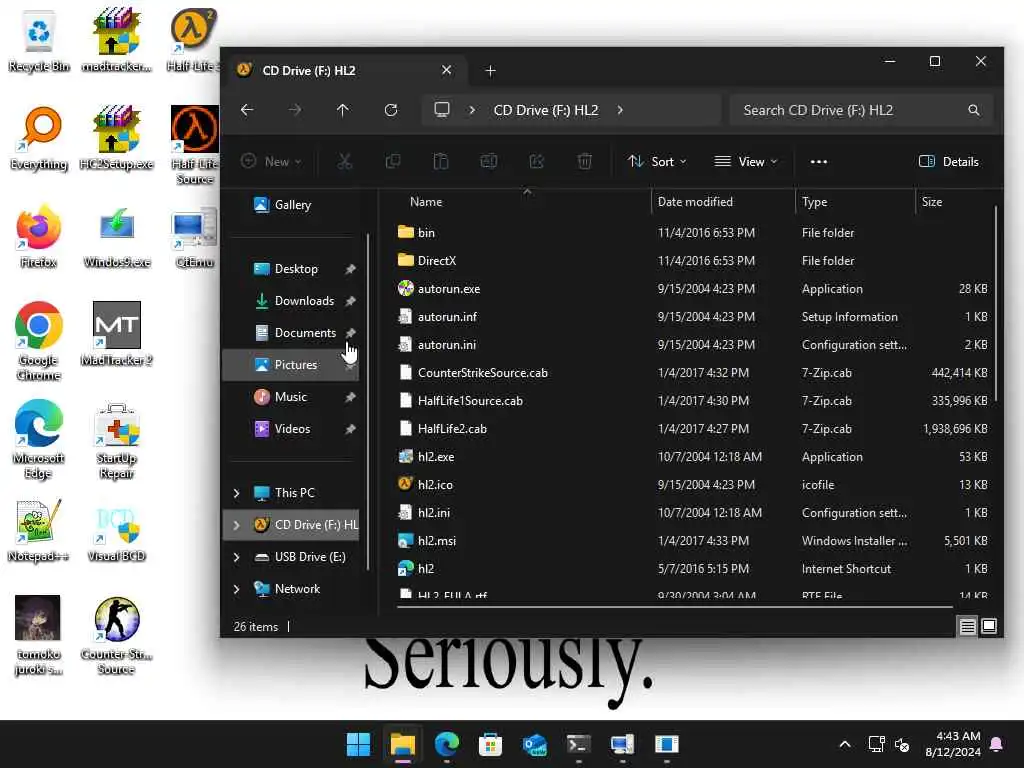Image resolution: width=1024 pixels, height=768 pixels.
Task: Click the Copy toolbar icon
Action: [x=392, y=161]
